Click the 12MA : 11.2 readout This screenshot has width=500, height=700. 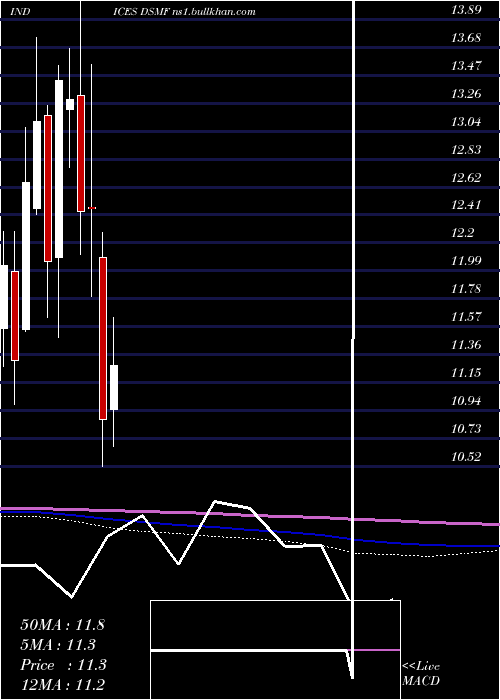(63, 685)
